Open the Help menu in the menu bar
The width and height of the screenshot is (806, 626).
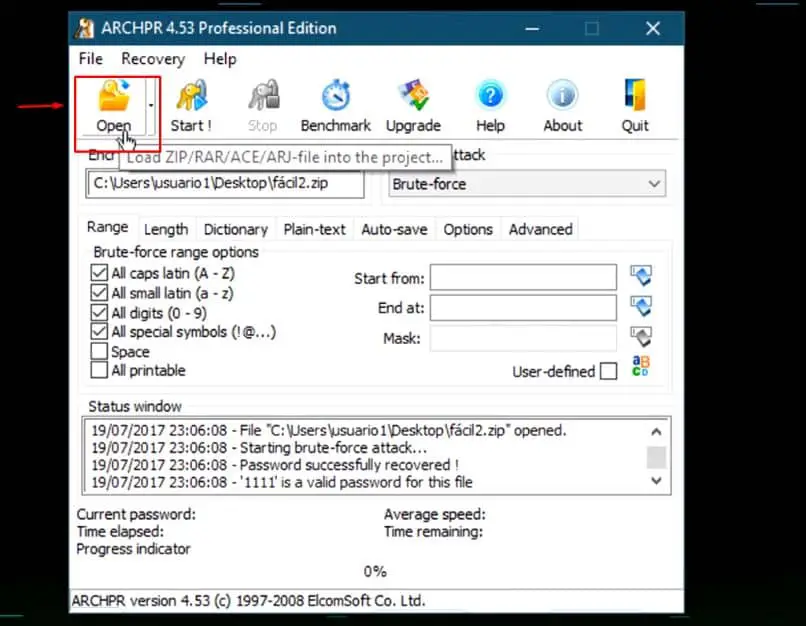pos(220,59)
